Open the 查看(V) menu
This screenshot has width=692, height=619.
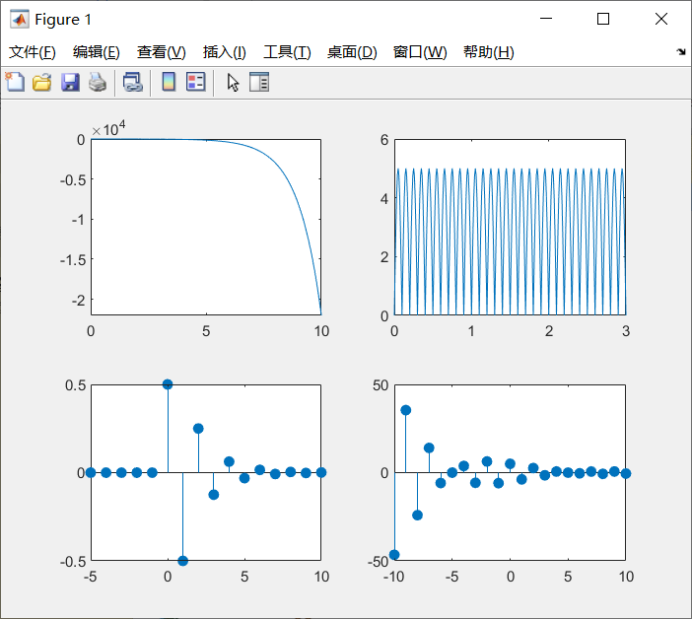161,52
